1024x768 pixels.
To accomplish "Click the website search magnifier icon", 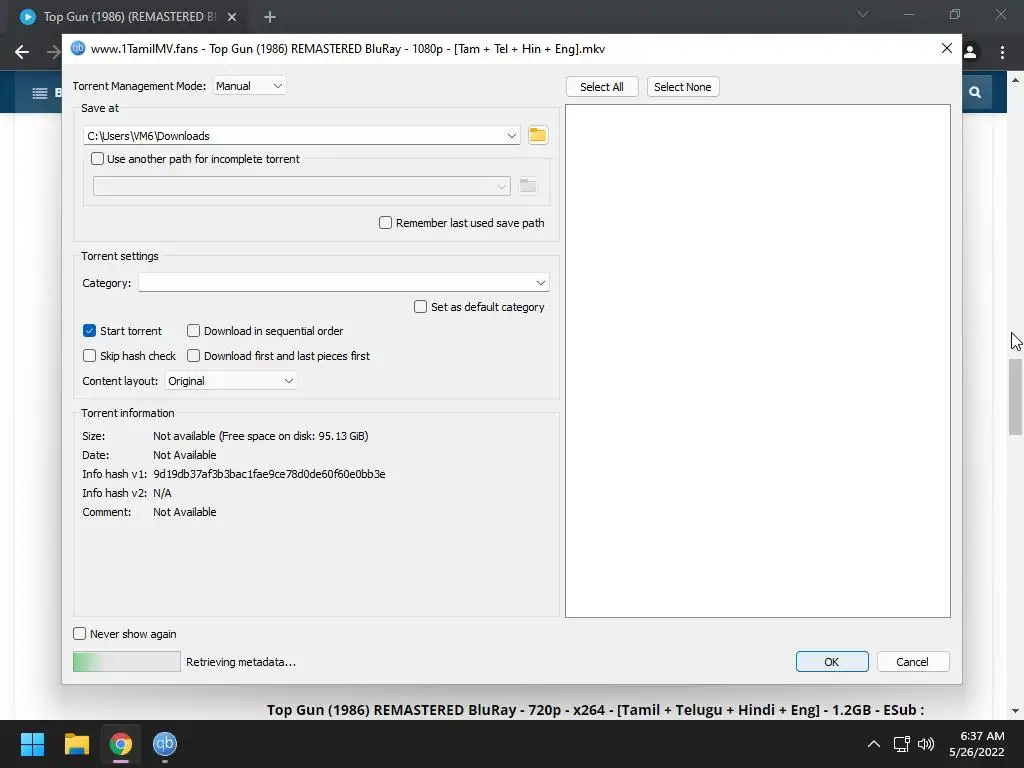I will tap(975, 92).
